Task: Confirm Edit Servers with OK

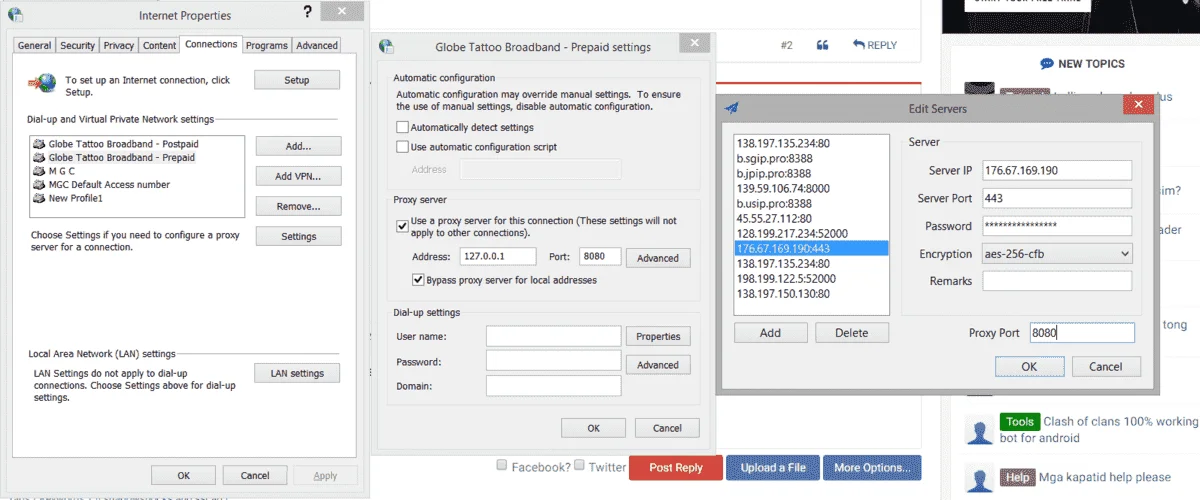Action: click(1029, 366)
